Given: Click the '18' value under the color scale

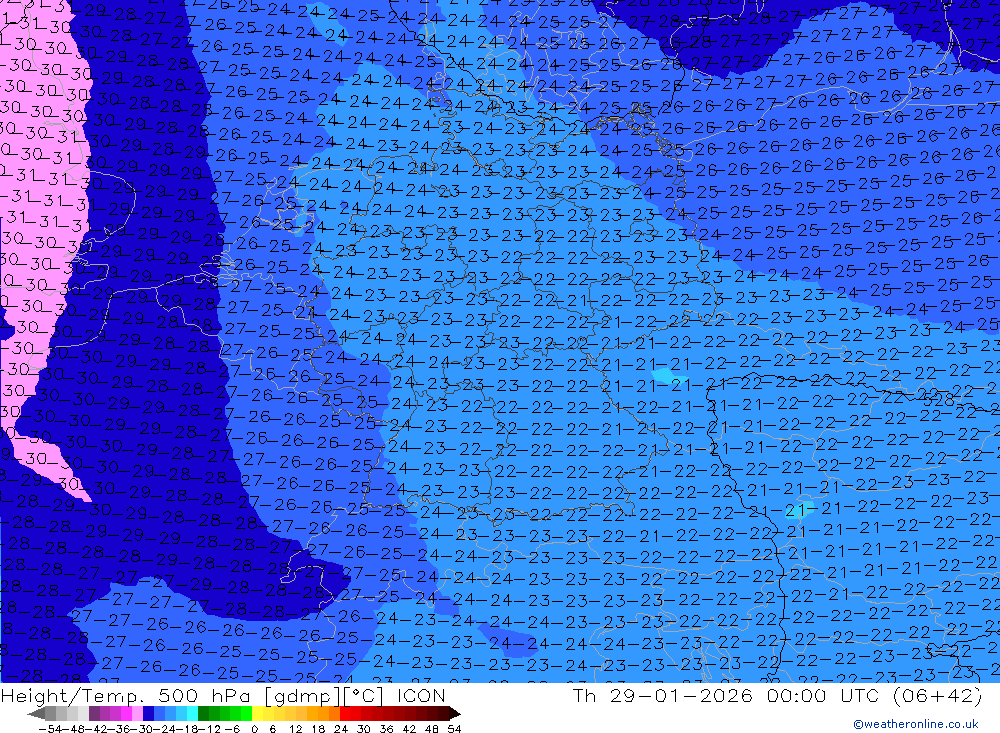Looking at the screenshot, I should point(318,729).
